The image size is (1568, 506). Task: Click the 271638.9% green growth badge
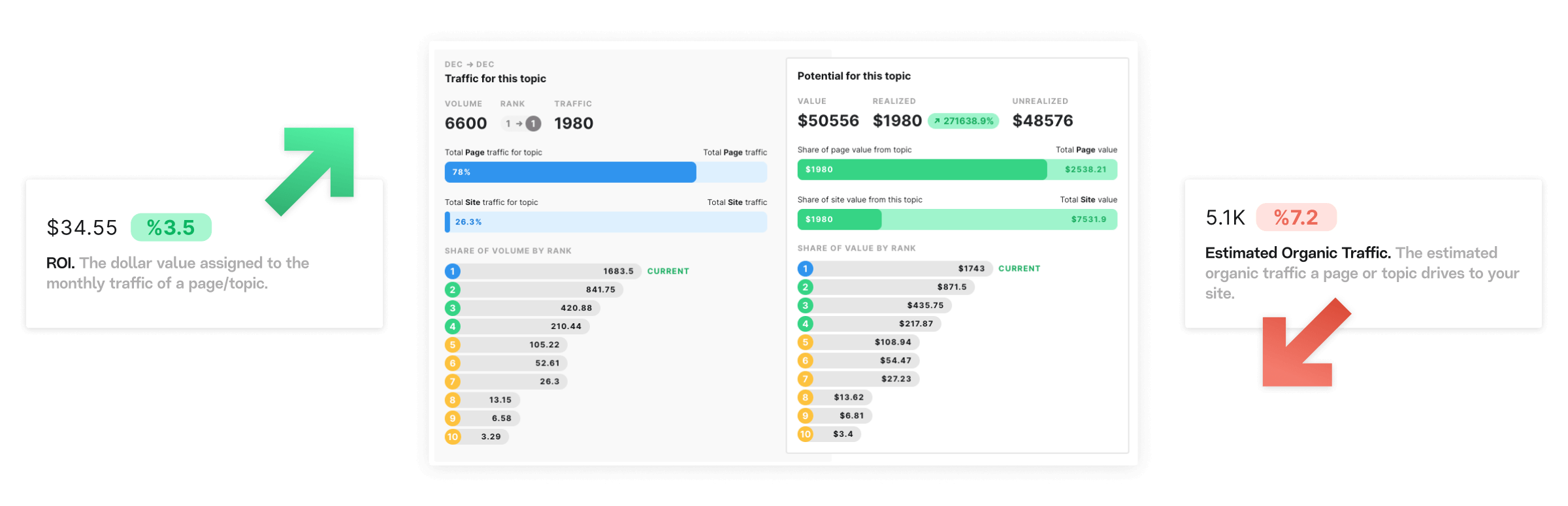tap(963, 121)
